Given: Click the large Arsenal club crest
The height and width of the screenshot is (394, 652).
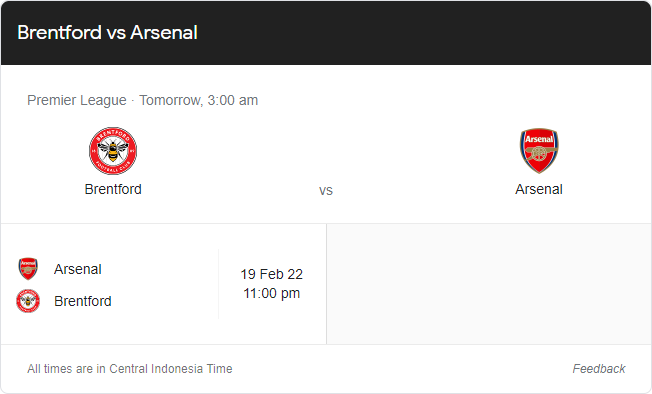Looking at the screenshot, I should coord(539,150).
